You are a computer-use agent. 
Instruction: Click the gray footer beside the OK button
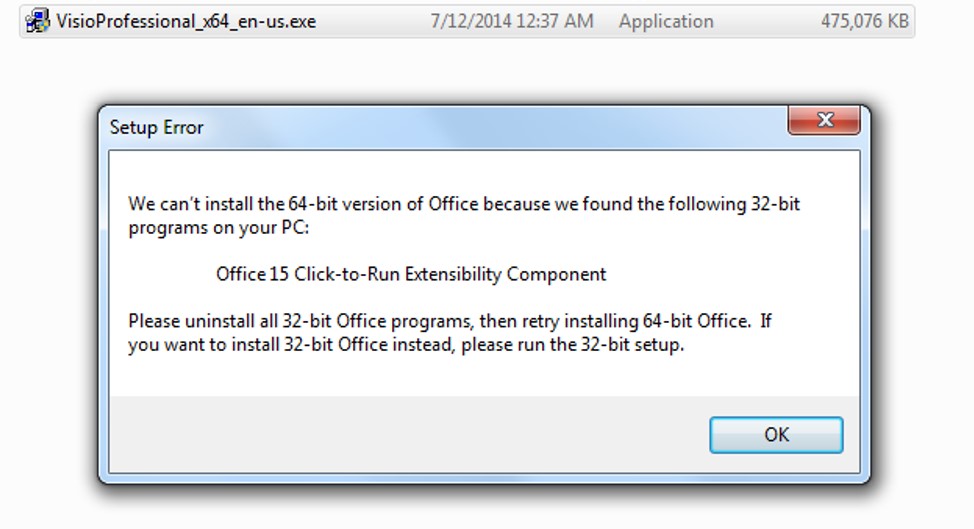[404, 435]
